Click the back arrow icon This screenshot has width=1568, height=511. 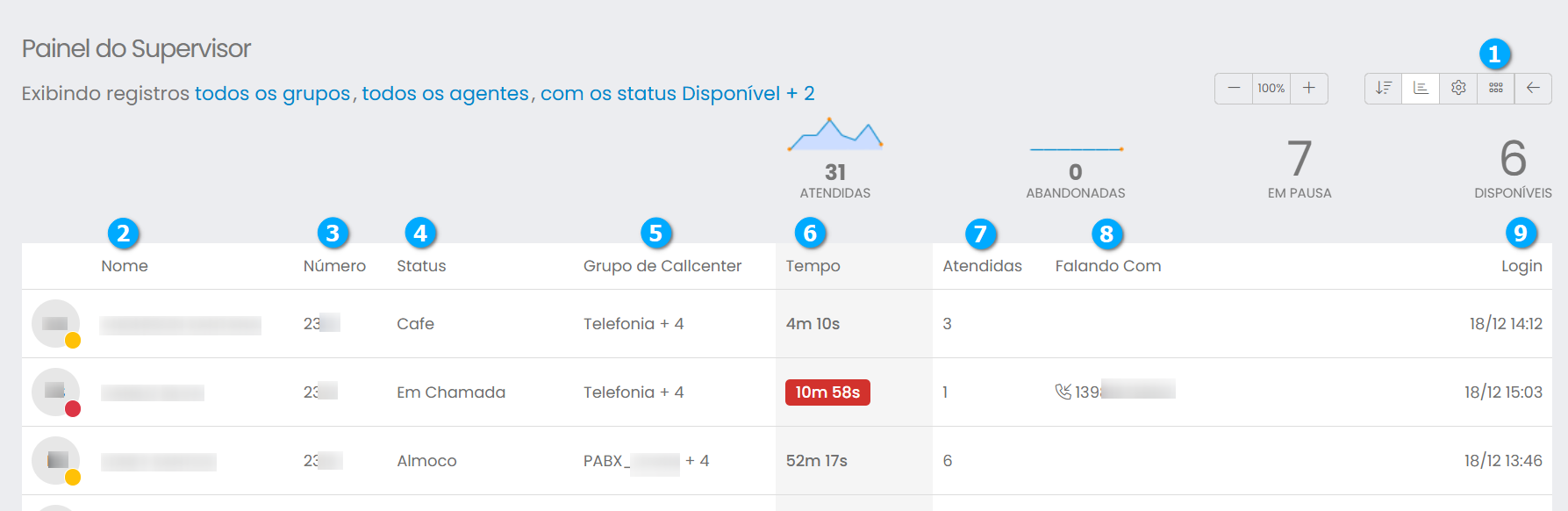point(1533,88)
